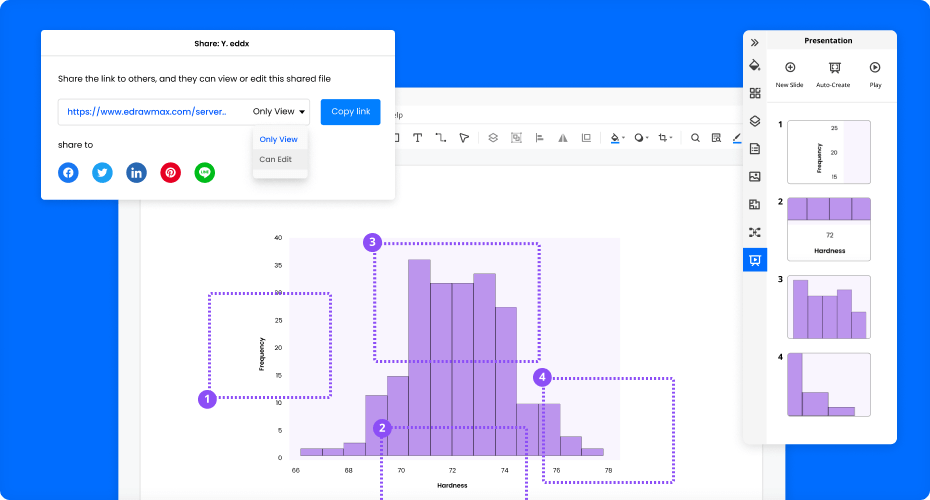Open the Theme grid sidebar panel
This screenshot has width=930, height=500.
click(754, 93)
